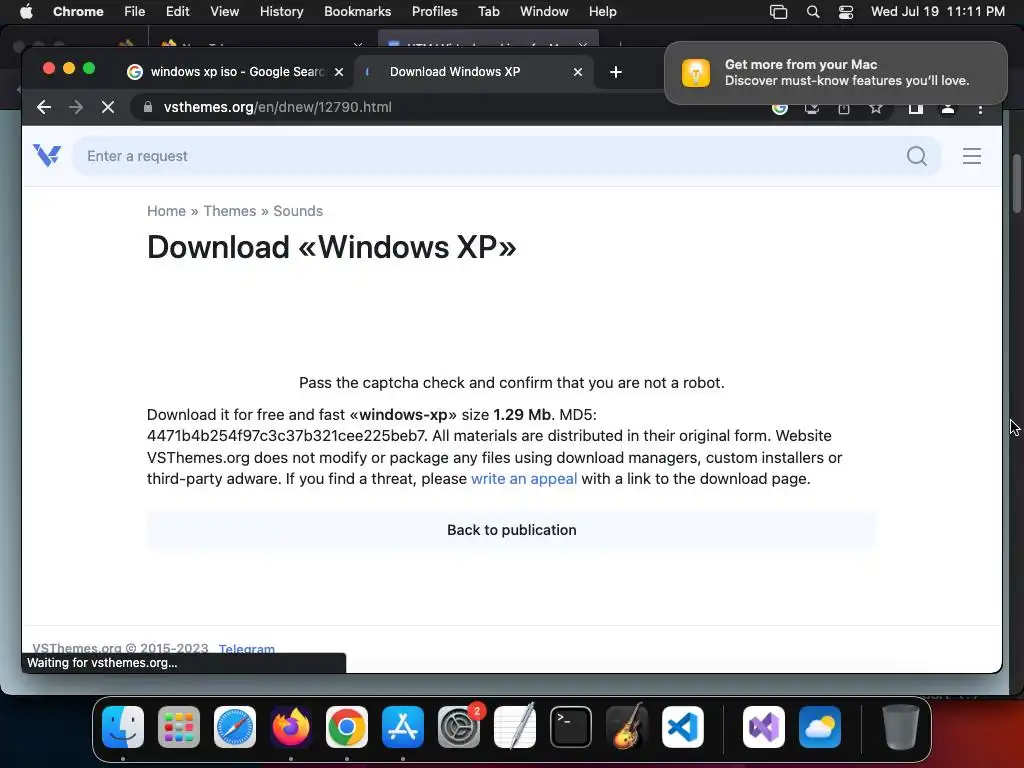Open the Help menu
This screenshot has width=1024, height=768.
[x=602, y=12]
